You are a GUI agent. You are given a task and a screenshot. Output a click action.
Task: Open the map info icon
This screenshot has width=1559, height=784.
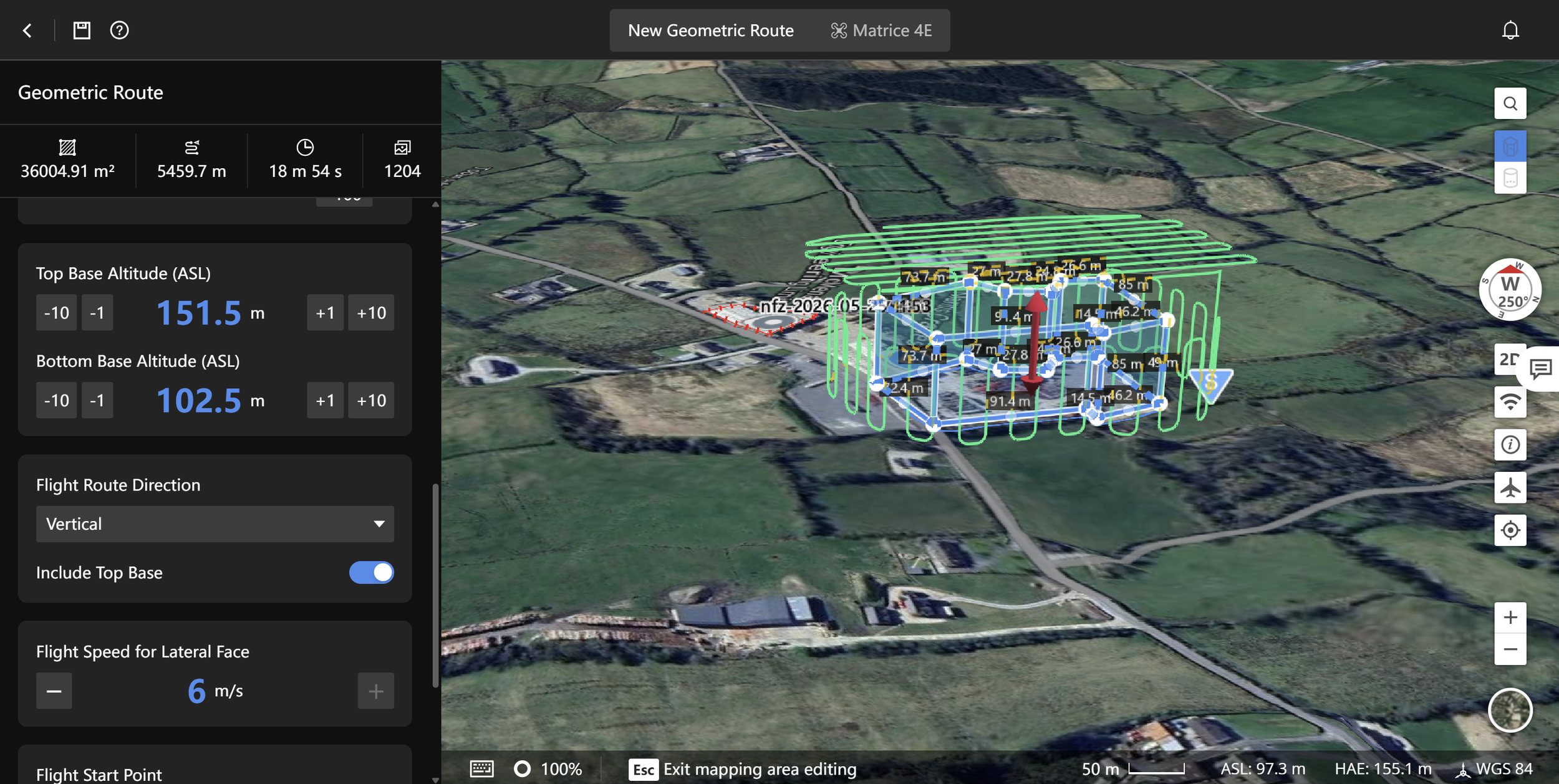1510,445
